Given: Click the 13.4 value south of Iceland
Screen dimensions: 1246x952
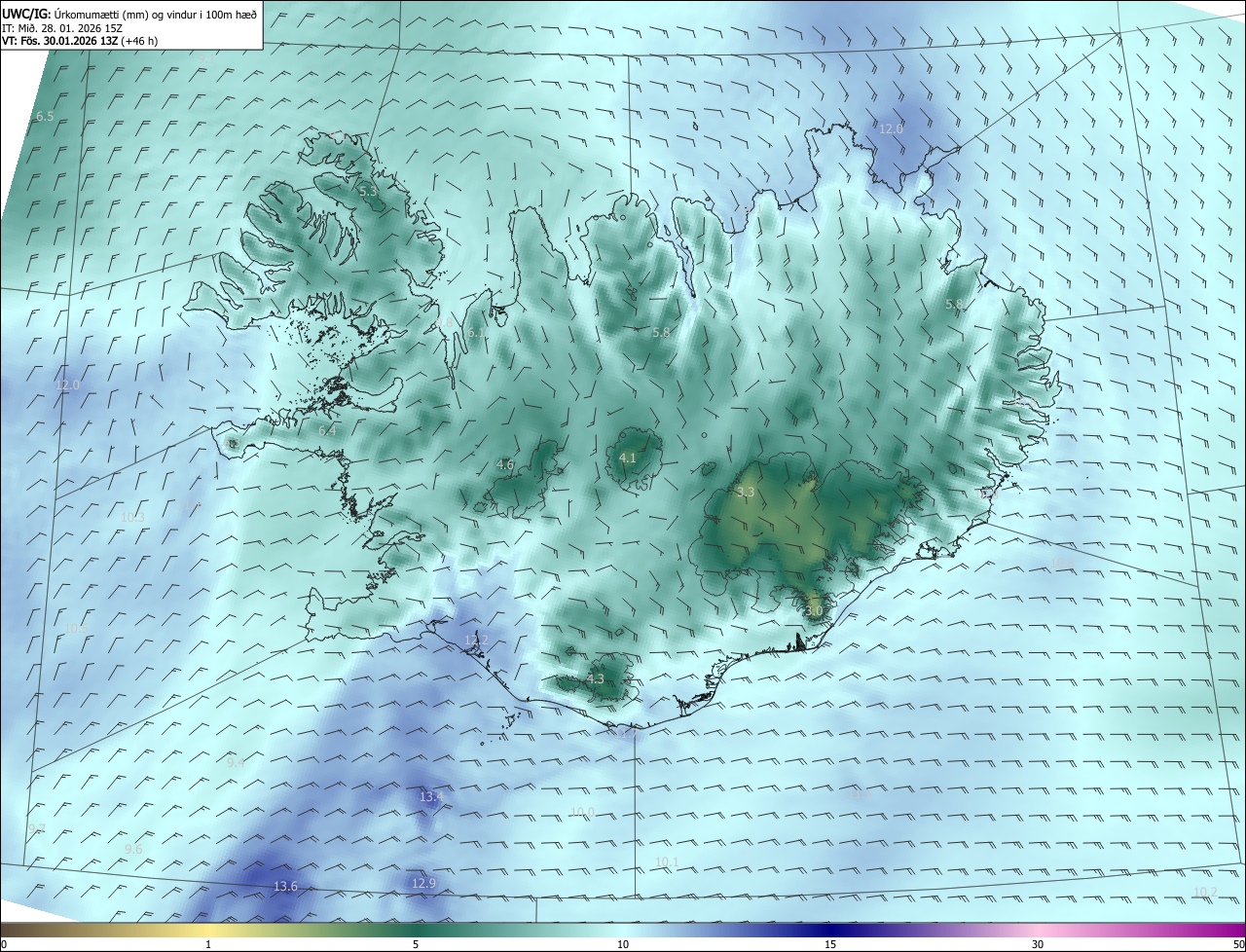Looking at the screenshot, I should tap(431, 796).
